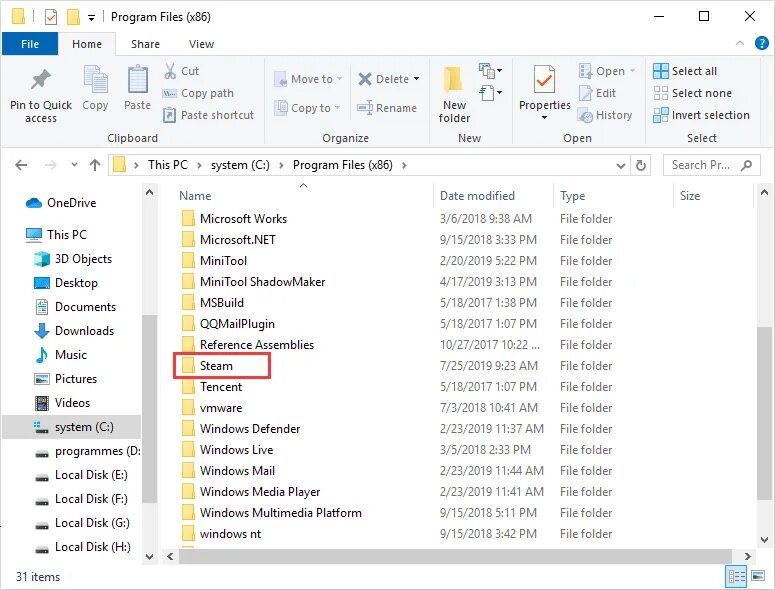Expand the path chevron after This PC
775x590 pixels.
199,165
